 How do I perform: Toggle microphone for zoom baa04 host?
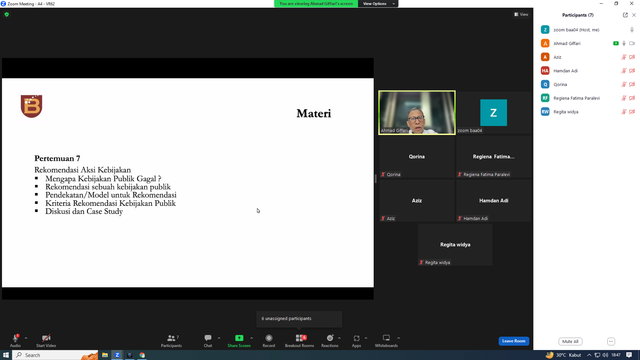coord(632,30)
